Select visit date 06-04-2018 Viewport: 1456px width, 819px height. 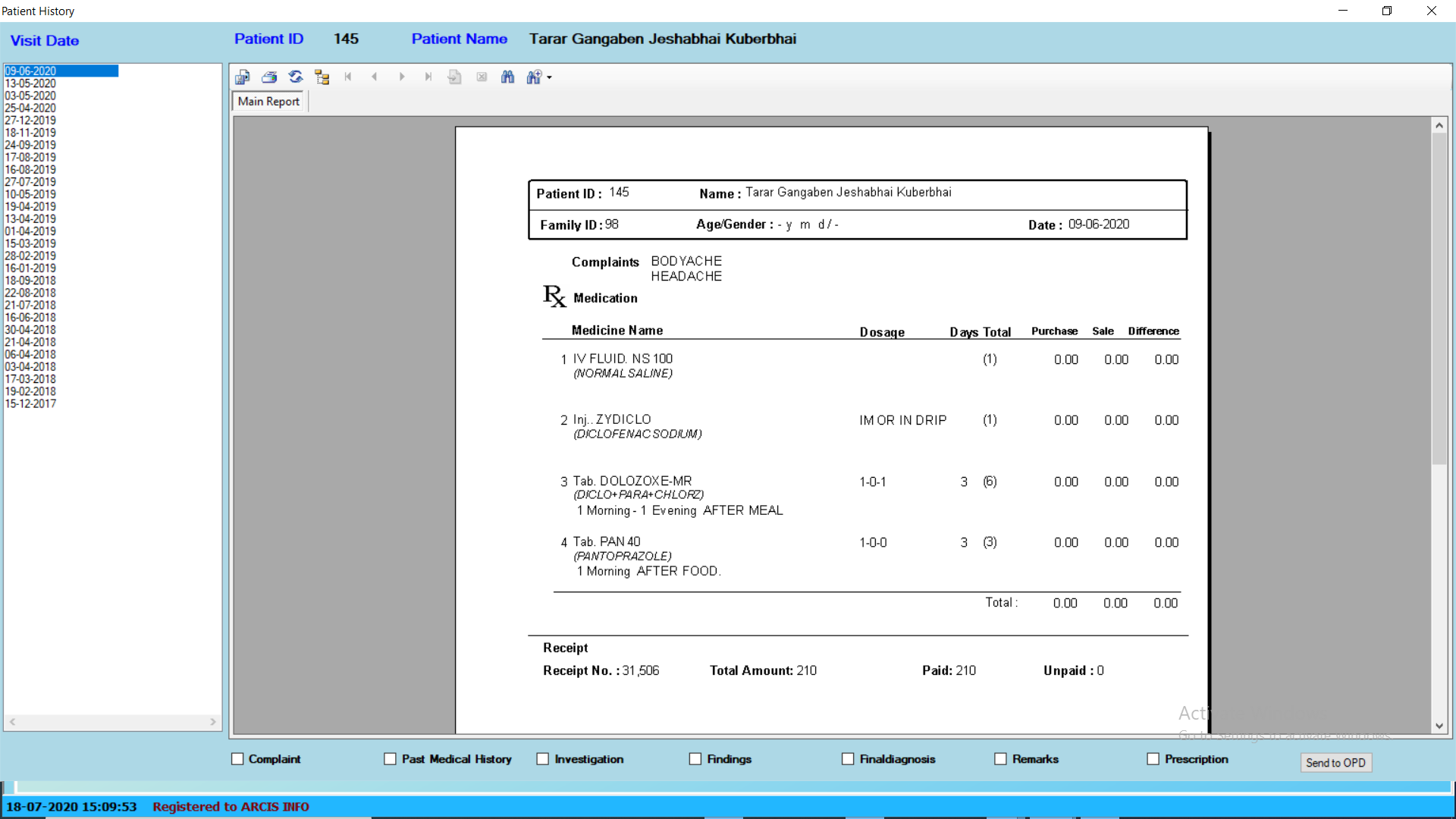[x=31, y=355]
